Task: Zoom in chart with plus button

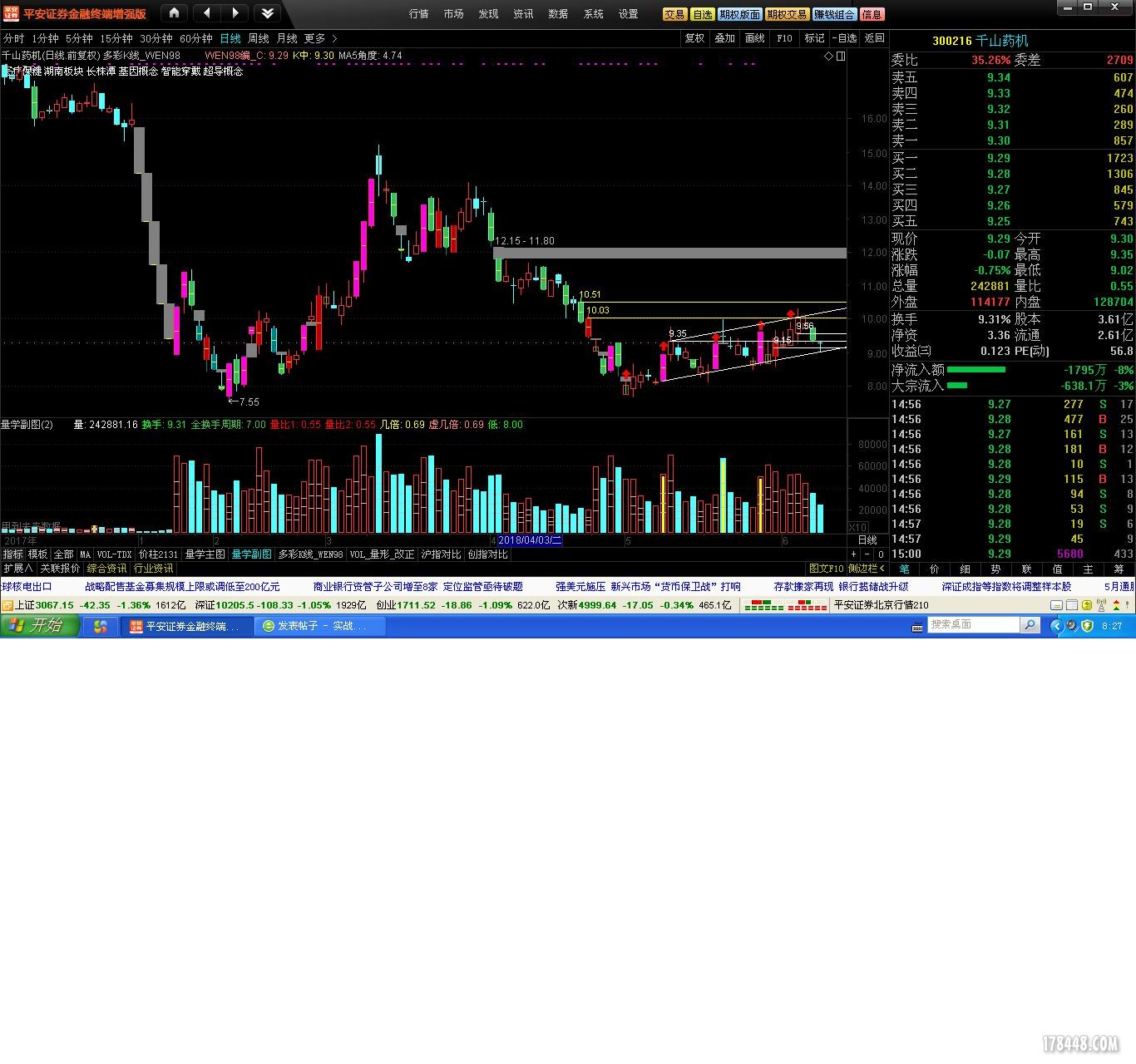Action: (853, 554)
